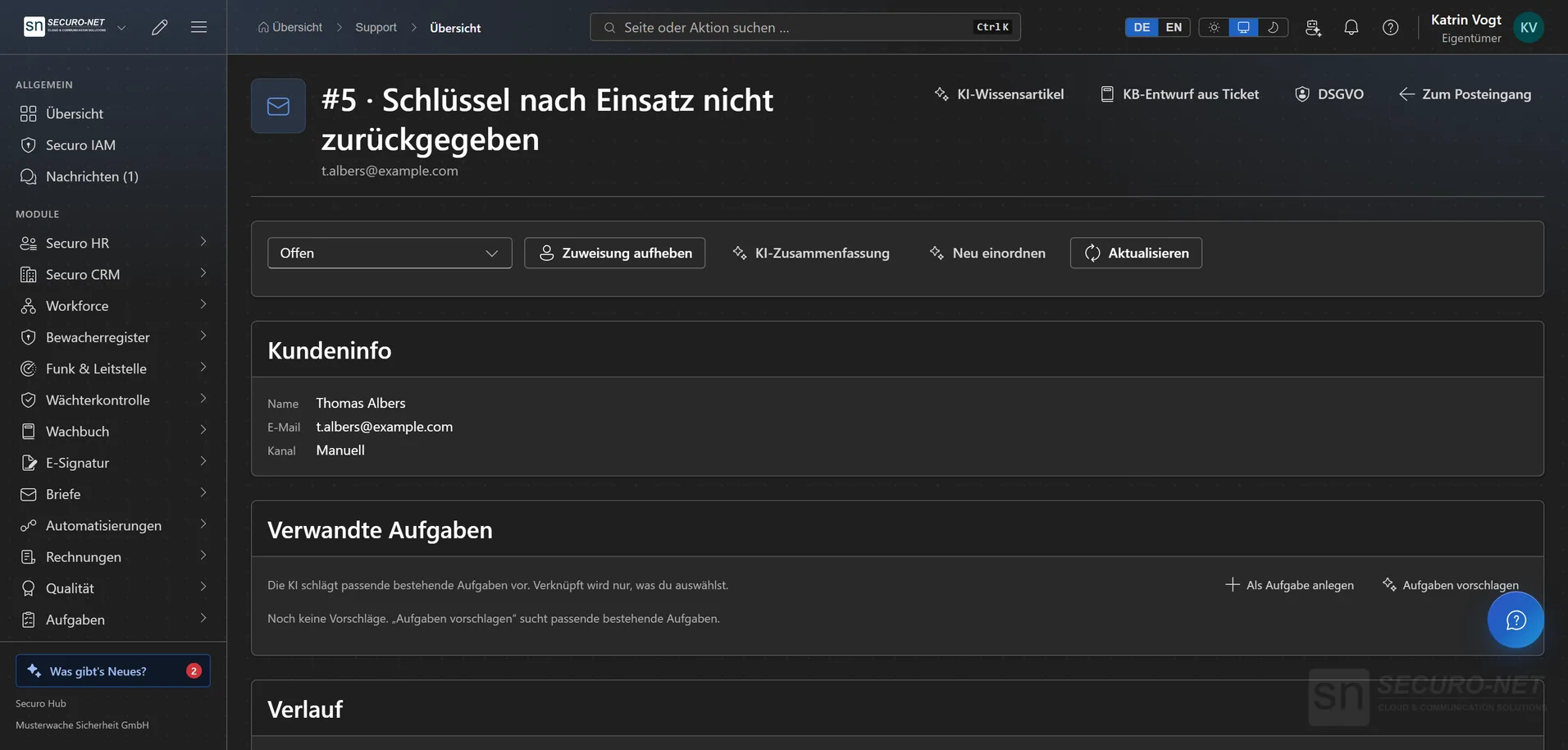The image size is (1568, 750).
Task: Click the Wächterkontrolle shield icon
Action: (x=29, y=400)
